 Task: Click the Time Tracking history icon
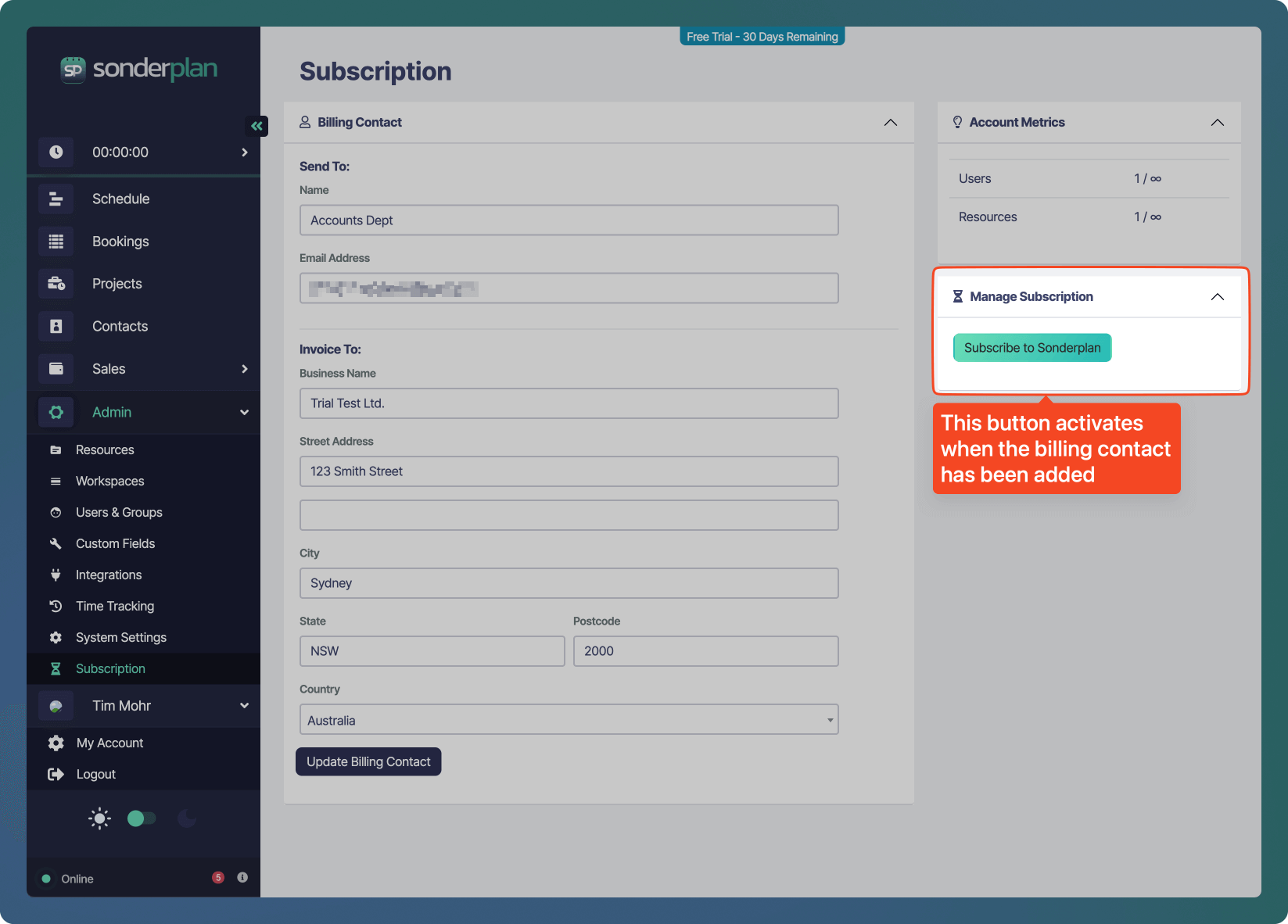pos(56,607)
